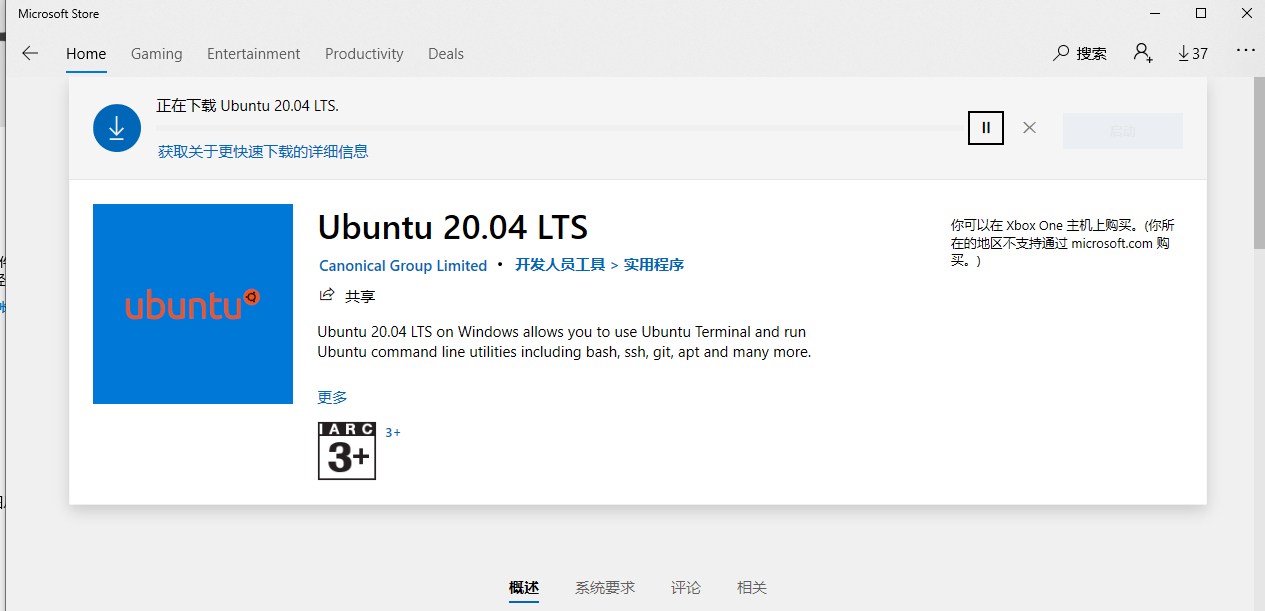Click the vertical scrollbar thumb
This screenshot has height=611, width=1265.
[1259, 164]
